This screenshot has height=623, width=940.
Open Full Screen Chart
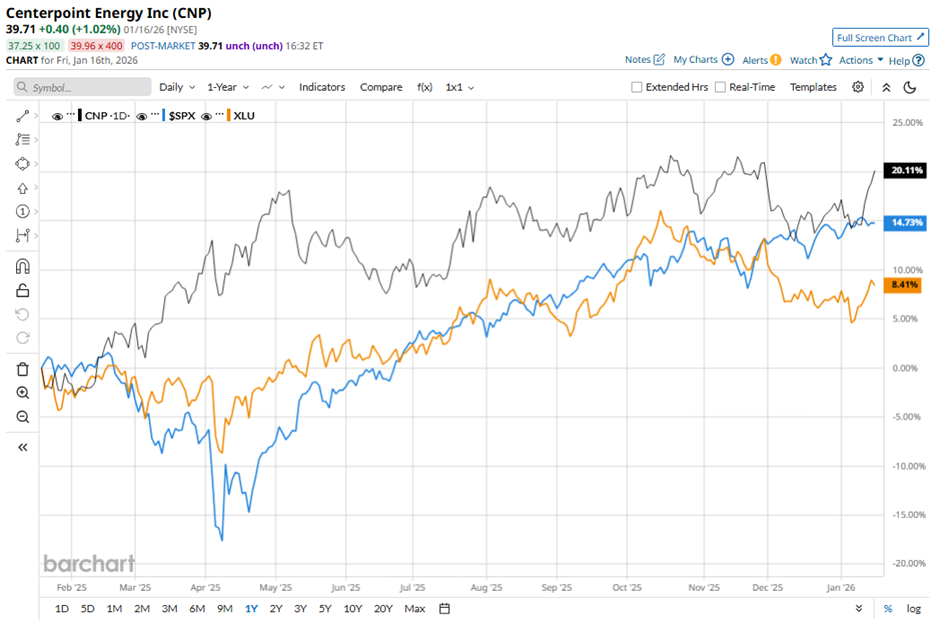pyautogui.click(x=880, y=37)
